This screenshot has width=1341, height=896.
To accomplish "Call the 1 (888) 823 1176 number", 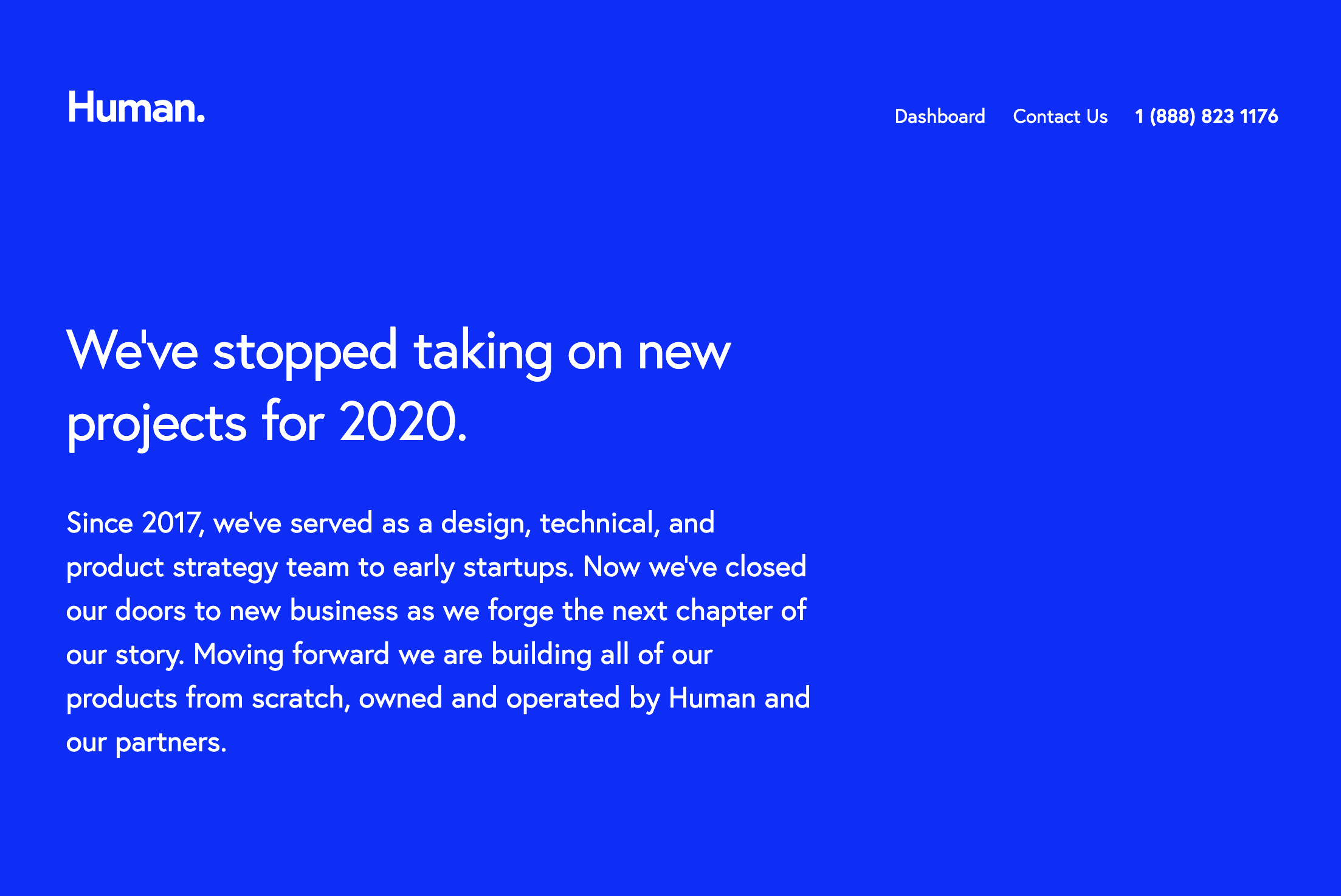I will 1206,116.
